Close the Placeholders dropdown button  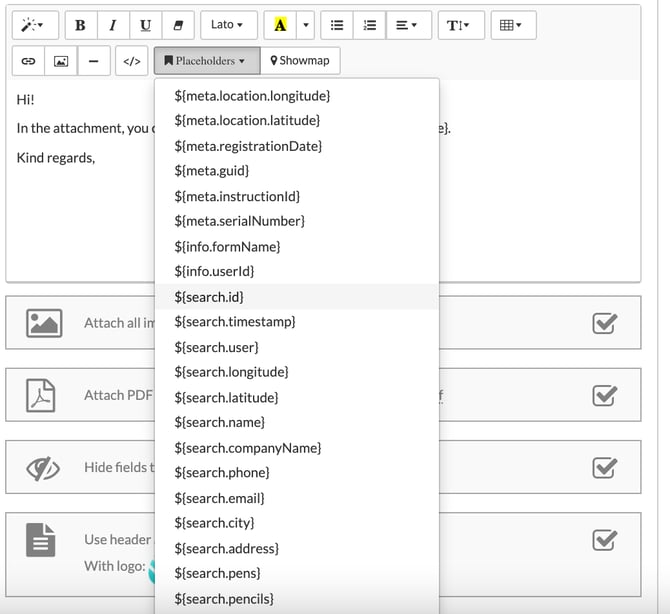pyautogui.click(x=206, y=61)
